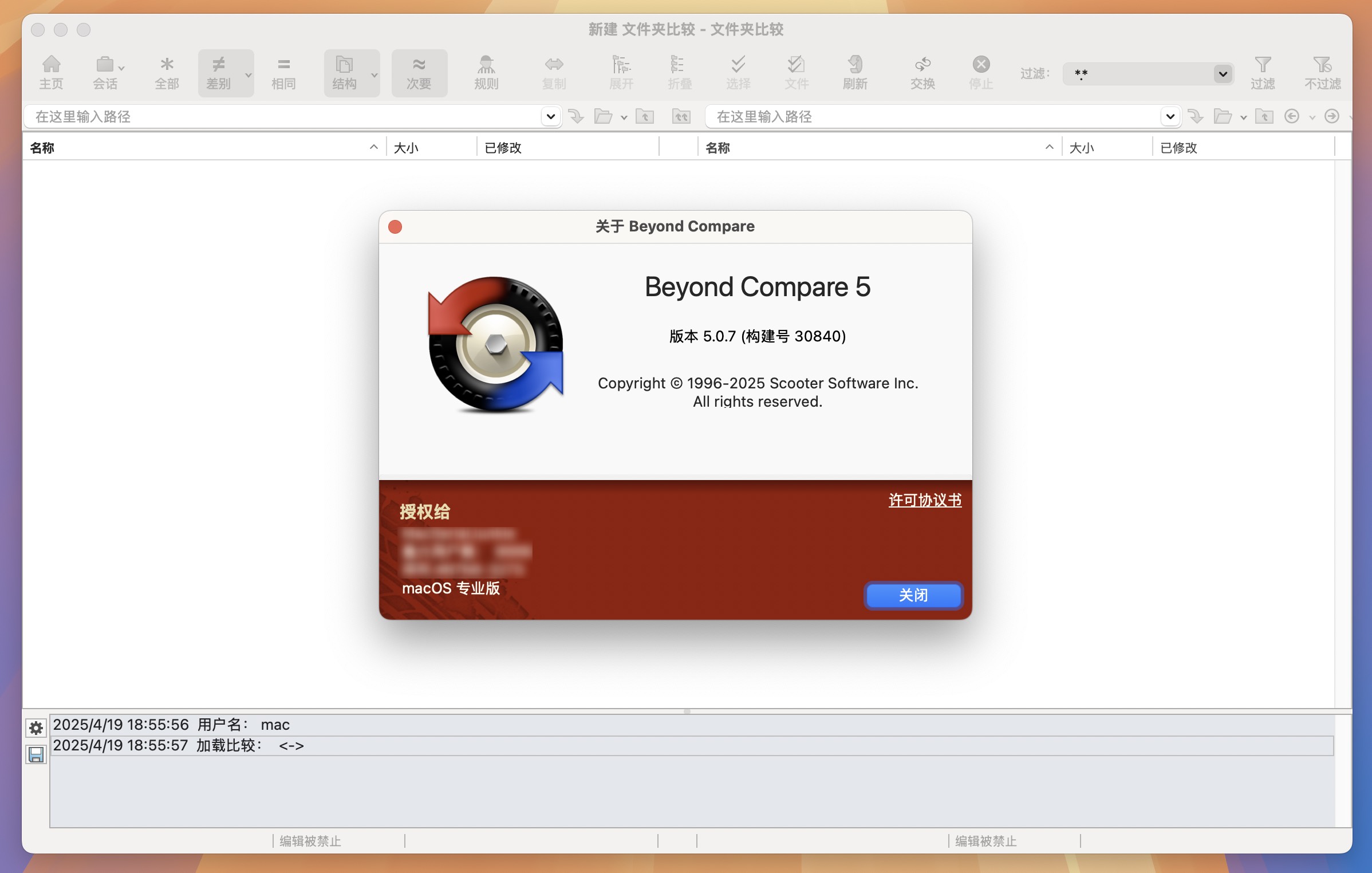Sort right pane by 名称 column

880,148
